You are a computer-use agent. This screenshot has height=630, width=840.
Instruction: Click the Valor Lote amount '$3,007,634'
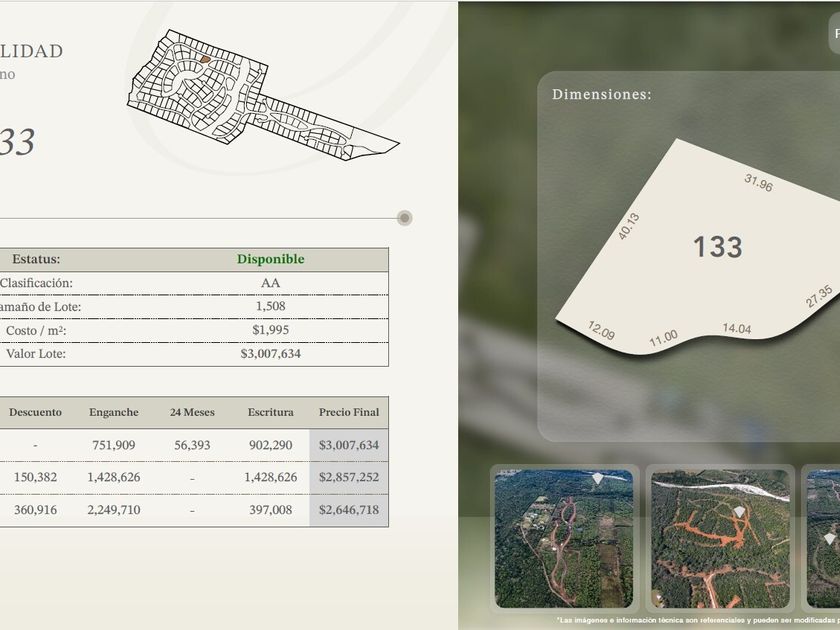pyautogui.click(x=271, y=354)
